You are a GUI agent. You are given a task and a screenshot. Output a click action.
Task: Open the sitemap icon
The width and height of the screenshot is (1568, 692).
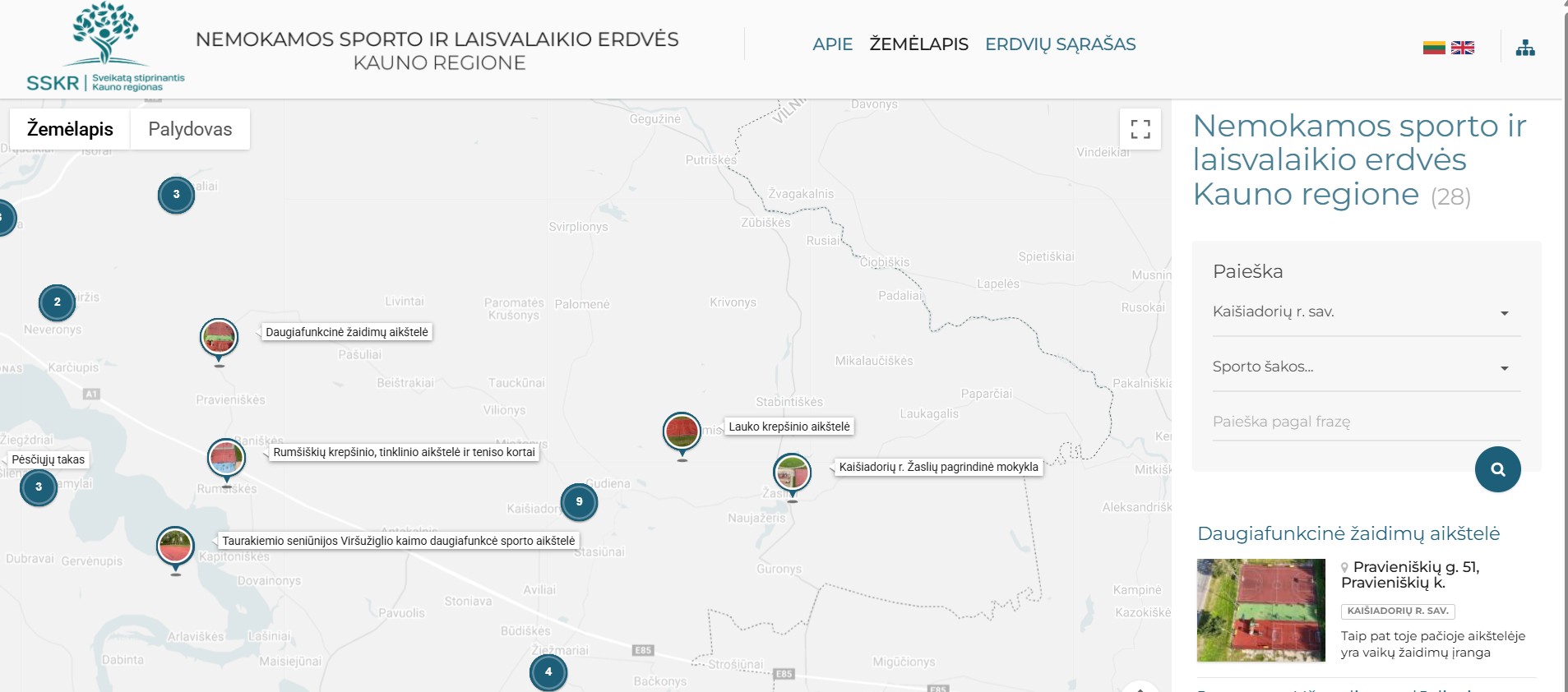1525,48
